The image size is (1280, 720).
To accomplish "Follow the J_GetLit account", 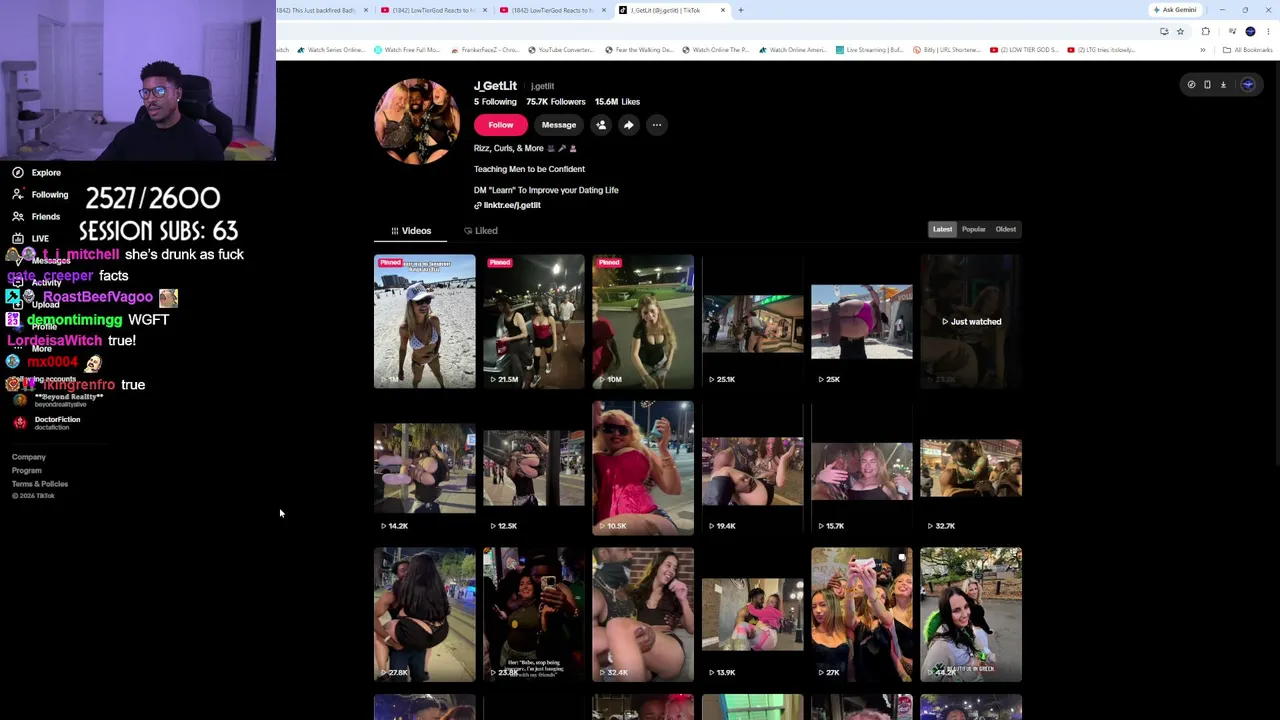I will (x=501, y=125).
